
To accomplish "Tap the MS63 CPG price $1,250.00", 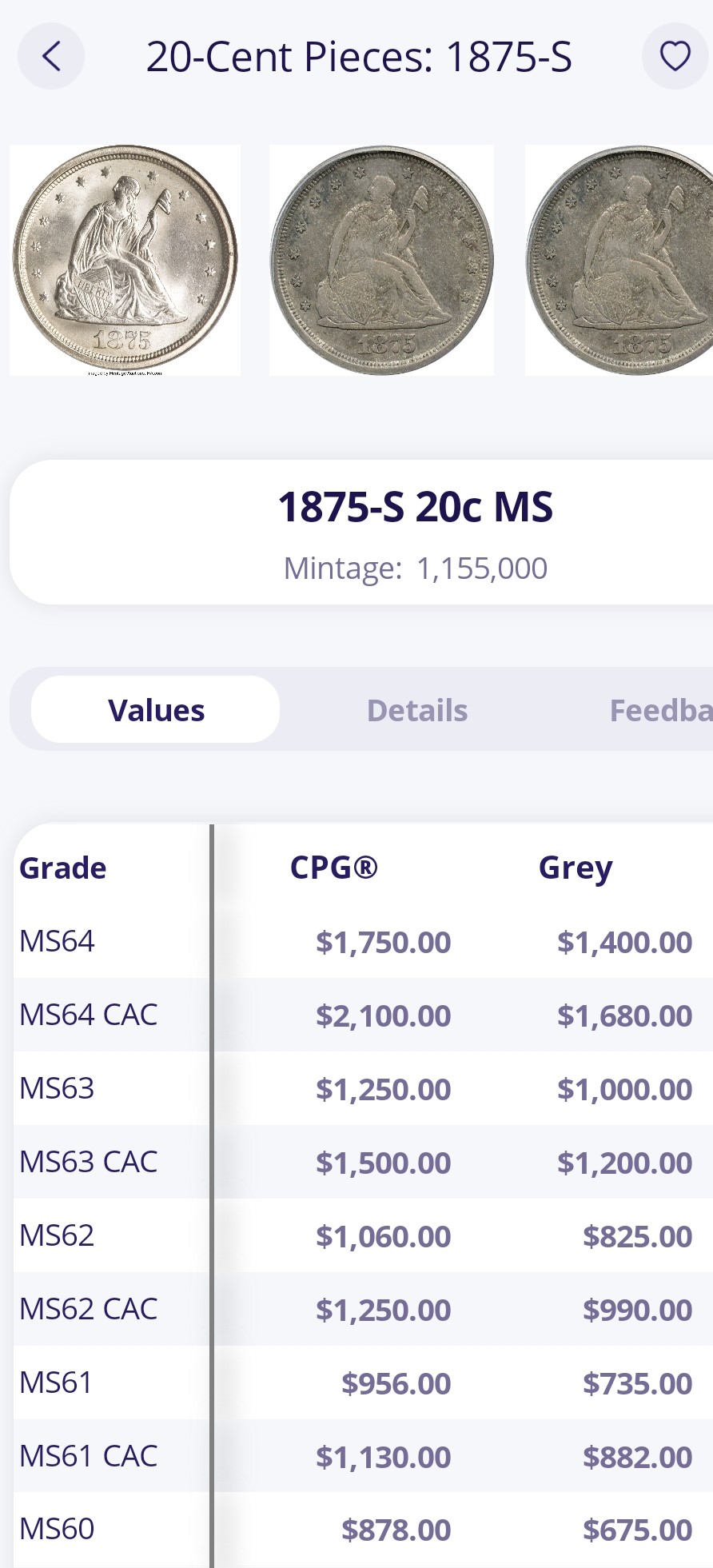I will (x=383, y=1089).
